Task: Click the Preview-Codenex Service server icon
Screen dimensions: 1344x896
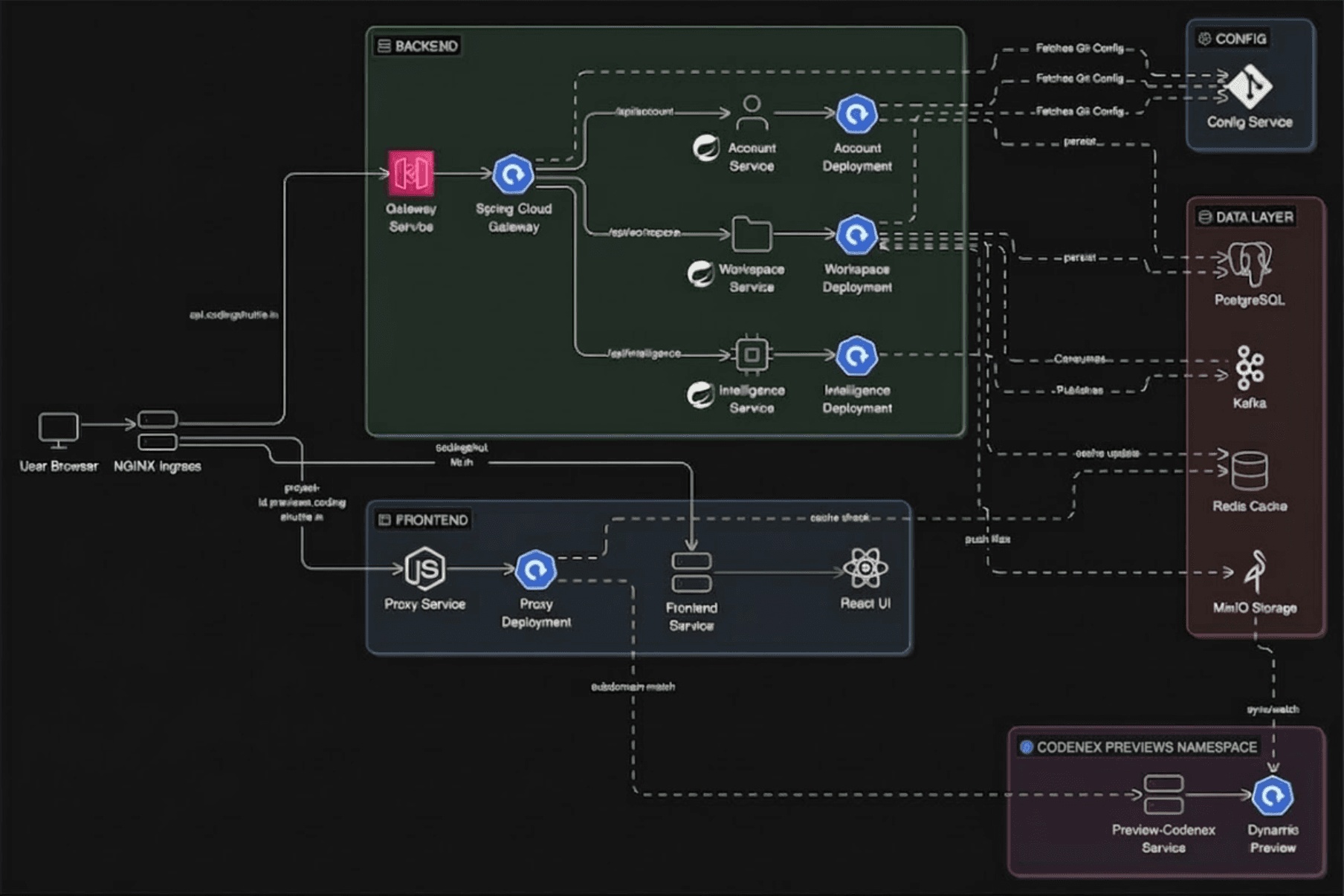Action: tap(1163, 795)
